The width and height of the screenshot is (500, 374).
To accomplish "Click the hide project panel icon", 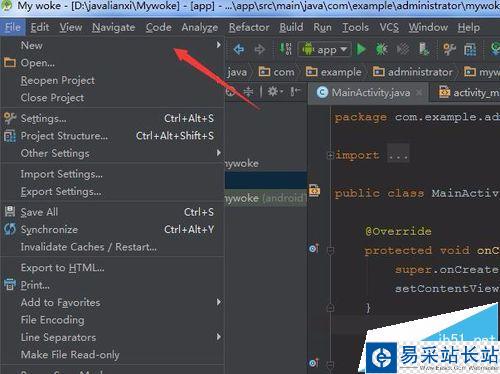I will 295,91.
